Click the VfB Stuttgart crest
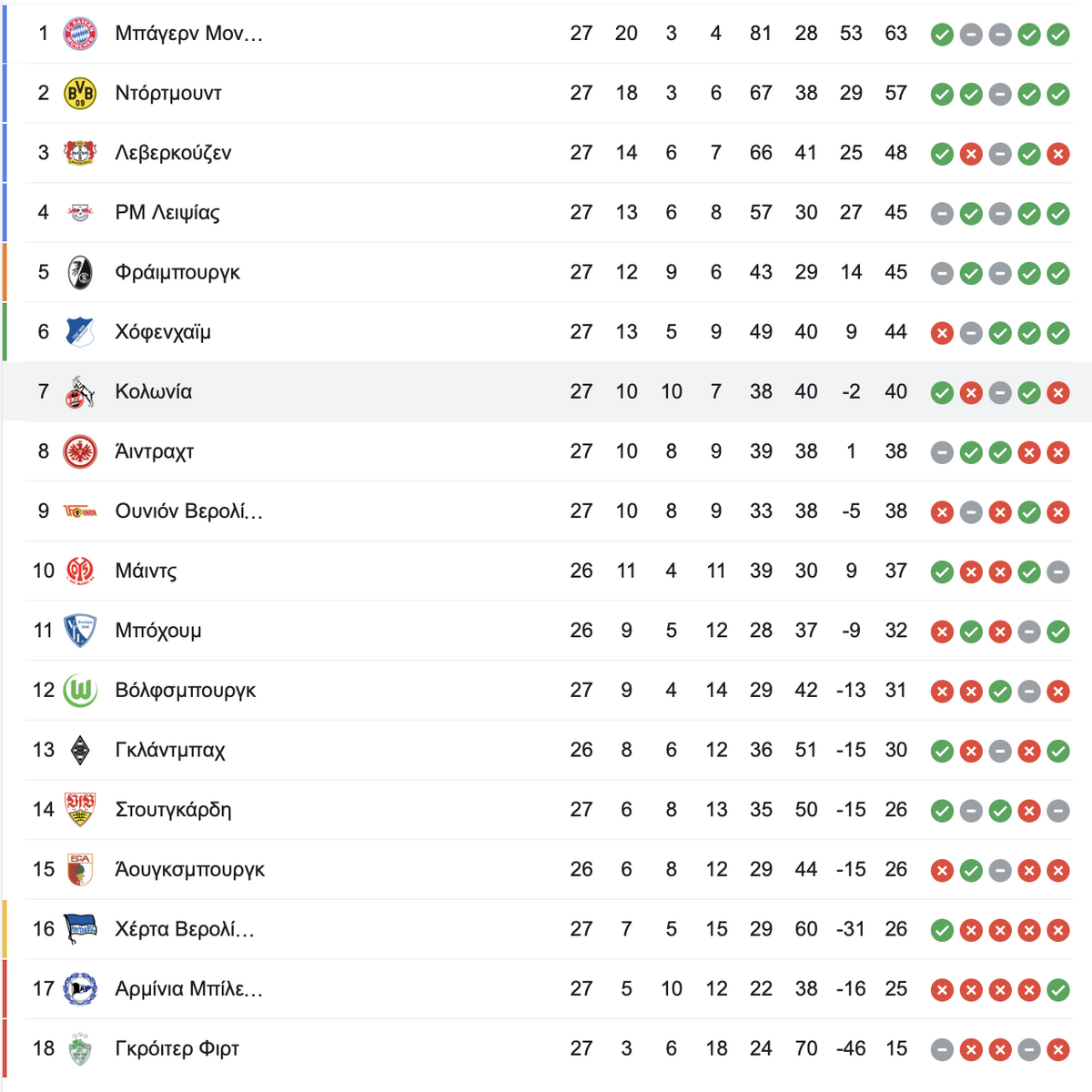Screen dimensions: 1092x1092 80,810
